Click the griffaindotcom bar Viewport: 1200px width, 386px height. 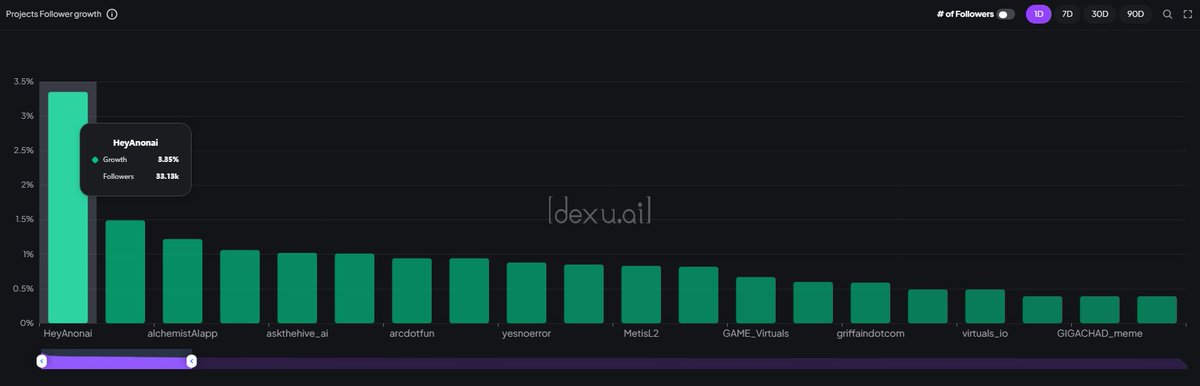click(x=870, y=303)
